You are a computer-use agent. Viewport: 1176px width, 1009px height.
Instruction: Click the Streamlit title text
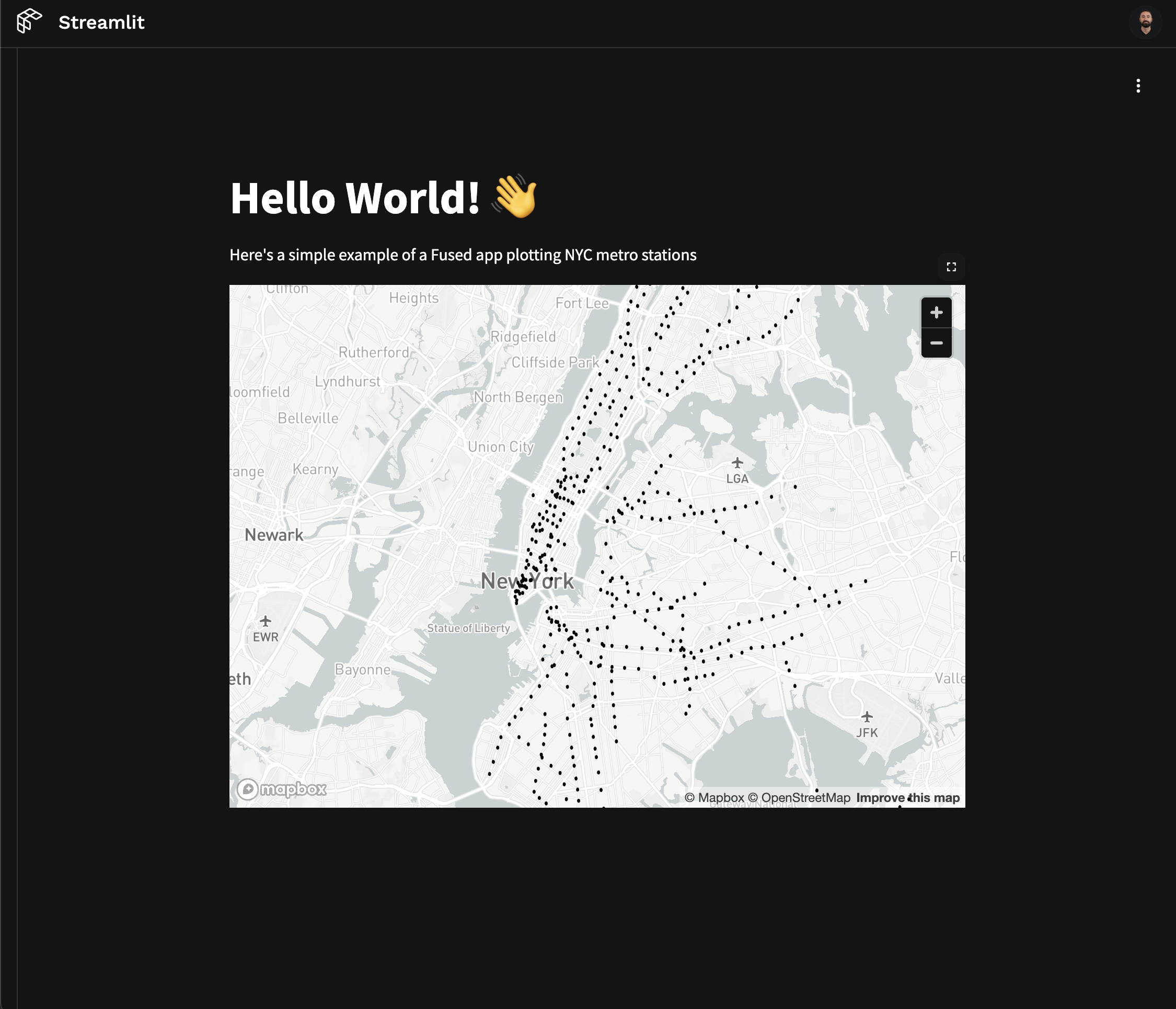101,22
